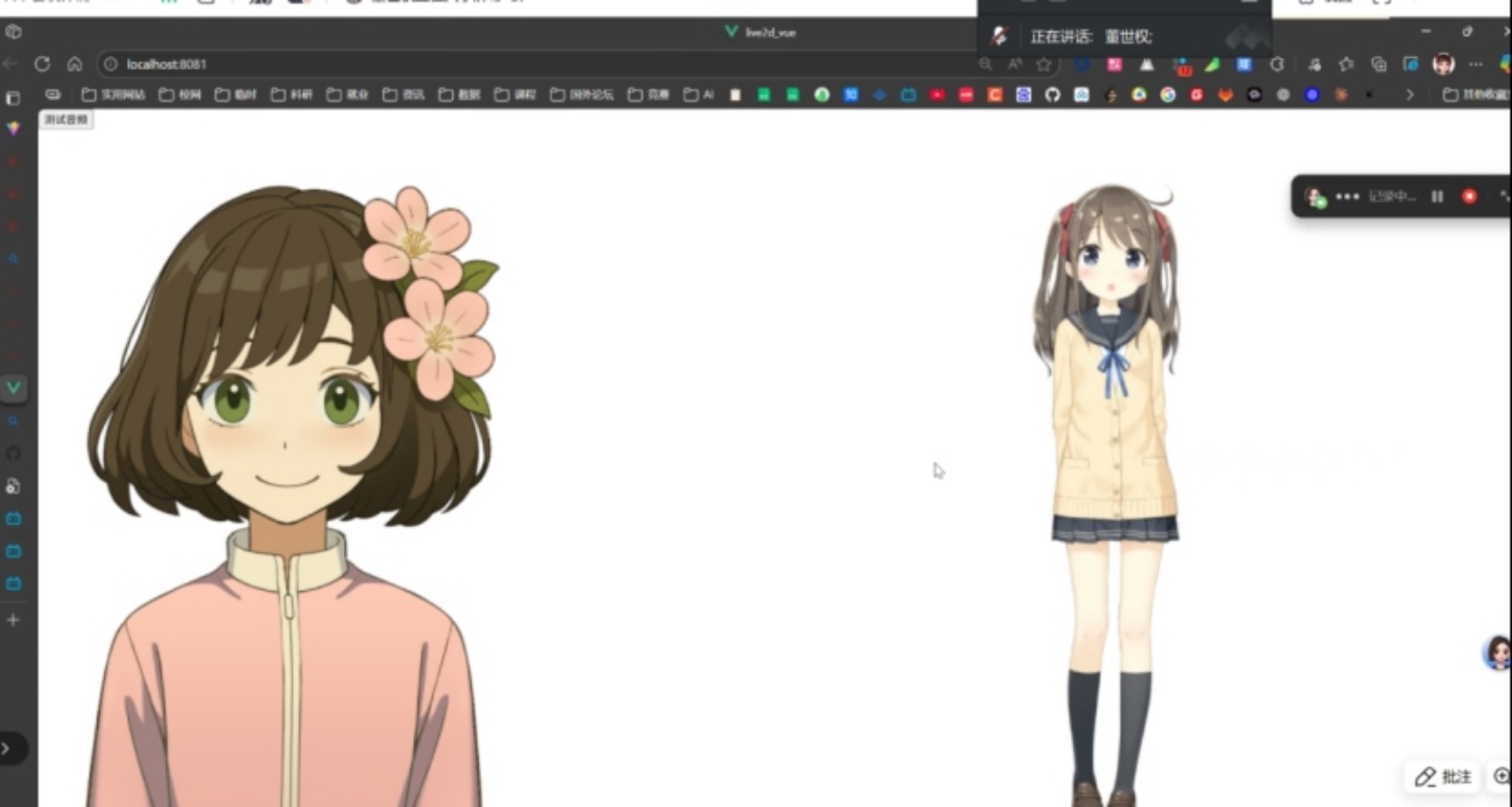Open the browser extensions puzzle icon
Viewport: 1512px width, 807px height.
(1277, 64)
